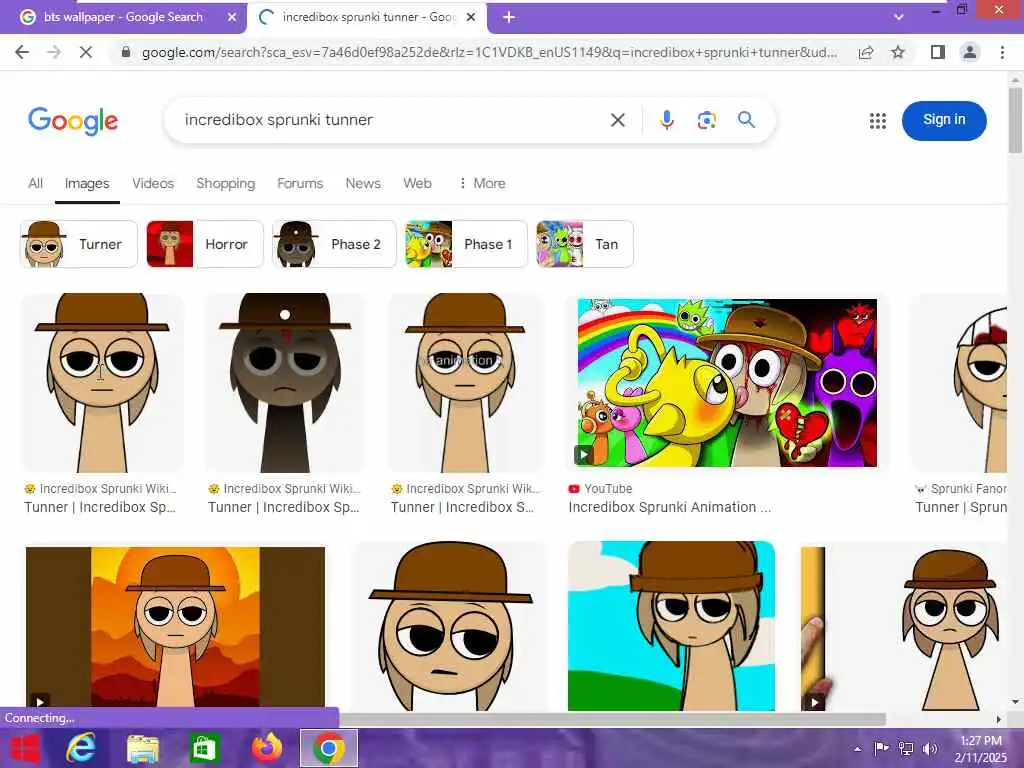Expand the More search options
Image resolution: width=1024 pixels, height=768 pixels.
482,184
